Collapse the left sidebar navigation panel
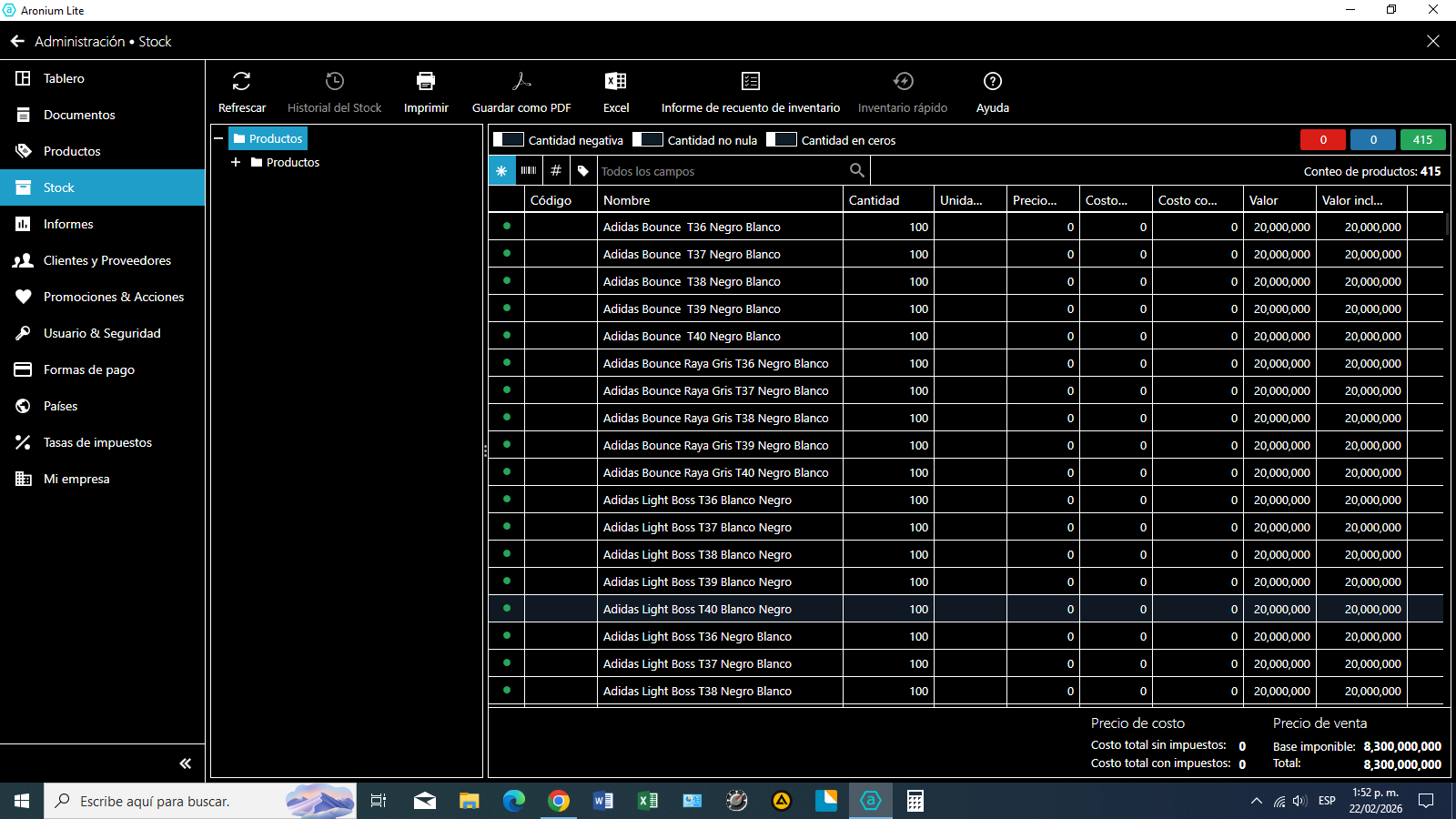This screenshot has height=819, width=1456. (185, 763)
